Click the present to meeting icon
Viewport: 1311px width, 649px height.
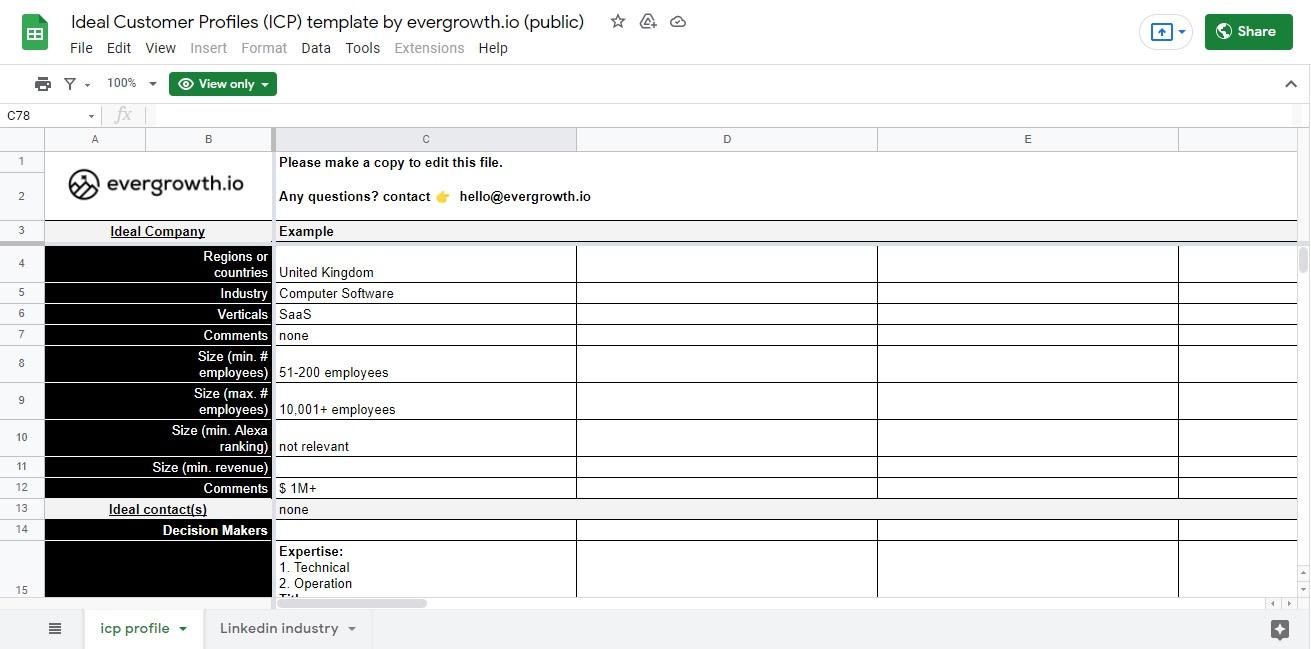(x=1161, y=32)
